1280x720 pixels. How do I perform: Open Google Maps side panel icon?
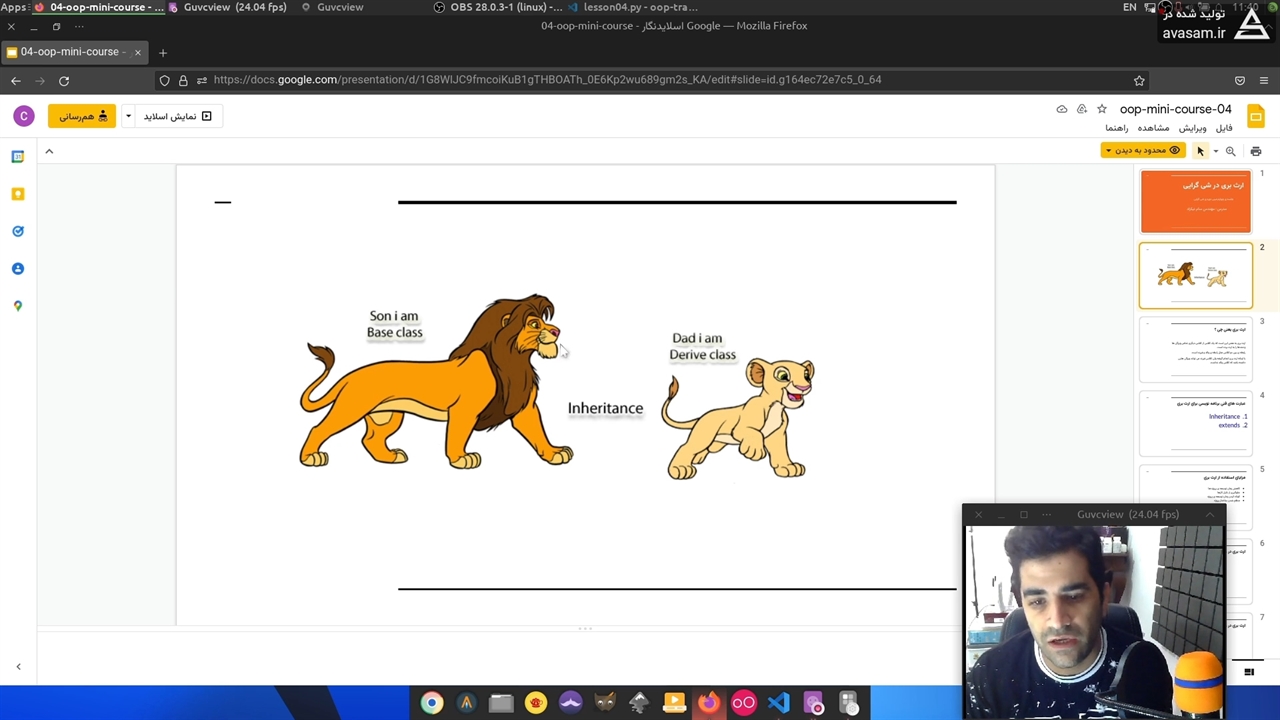(x=18, y=306)
